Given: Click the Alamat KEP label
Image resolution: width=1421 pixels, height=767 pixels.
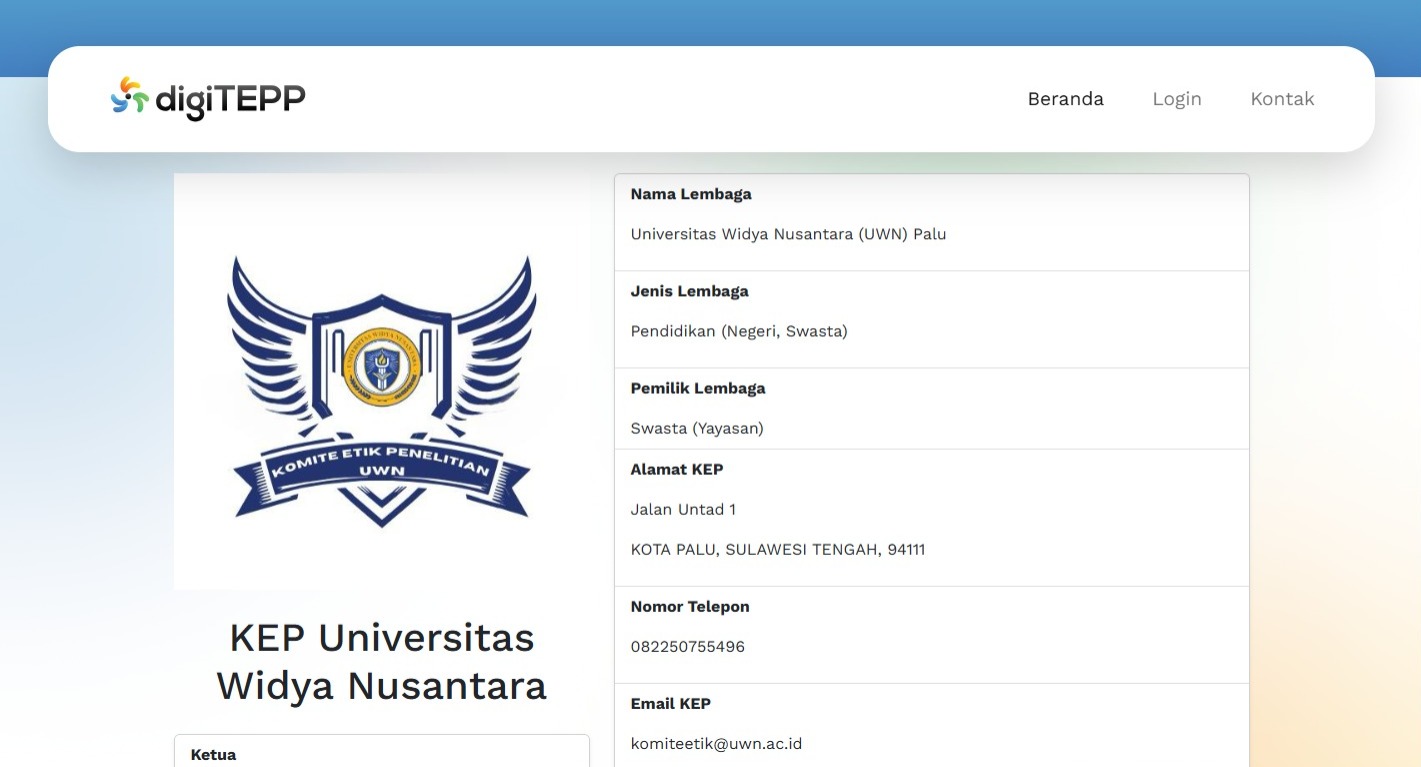Looking at the screenshot, I should click(x=677, y=469).
